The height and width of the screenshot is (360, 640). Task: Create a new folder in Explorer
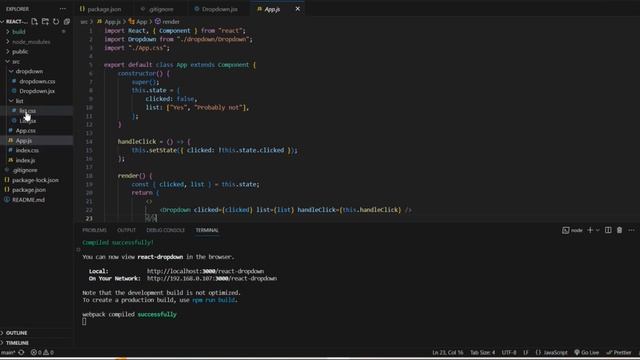tap(45, 21)
